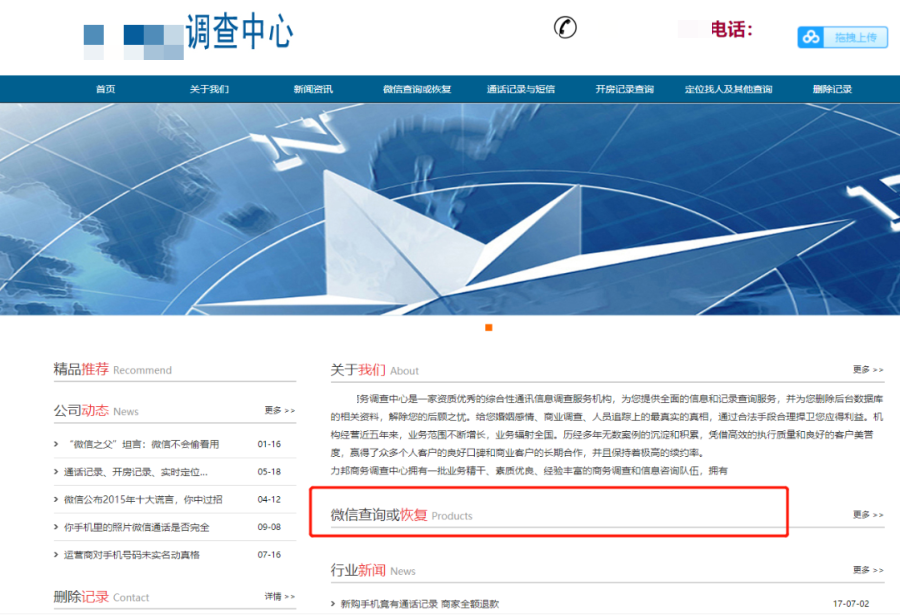Click the 调查中心 logo in the header

[238, 33]
